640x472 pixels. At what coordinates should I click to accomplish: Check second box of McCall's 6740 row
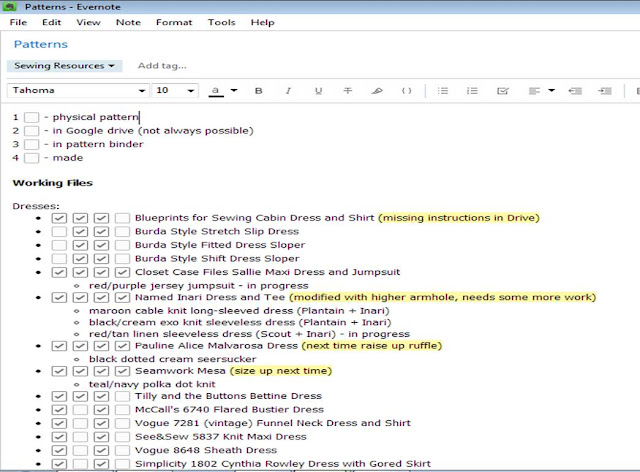(x=80, y=410)
